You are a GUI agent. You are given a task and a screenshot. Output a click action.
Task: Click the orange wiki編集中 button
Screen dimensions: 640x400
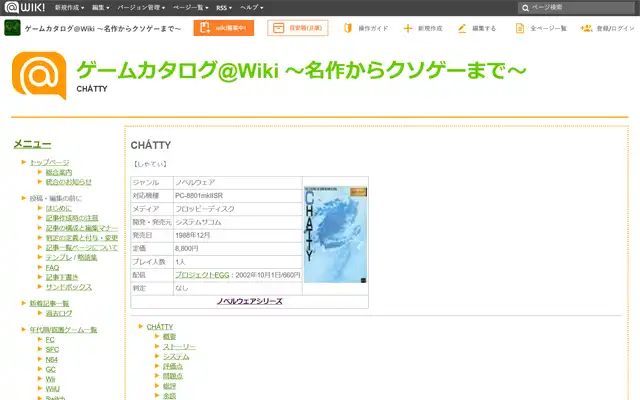tap(224, 28)
